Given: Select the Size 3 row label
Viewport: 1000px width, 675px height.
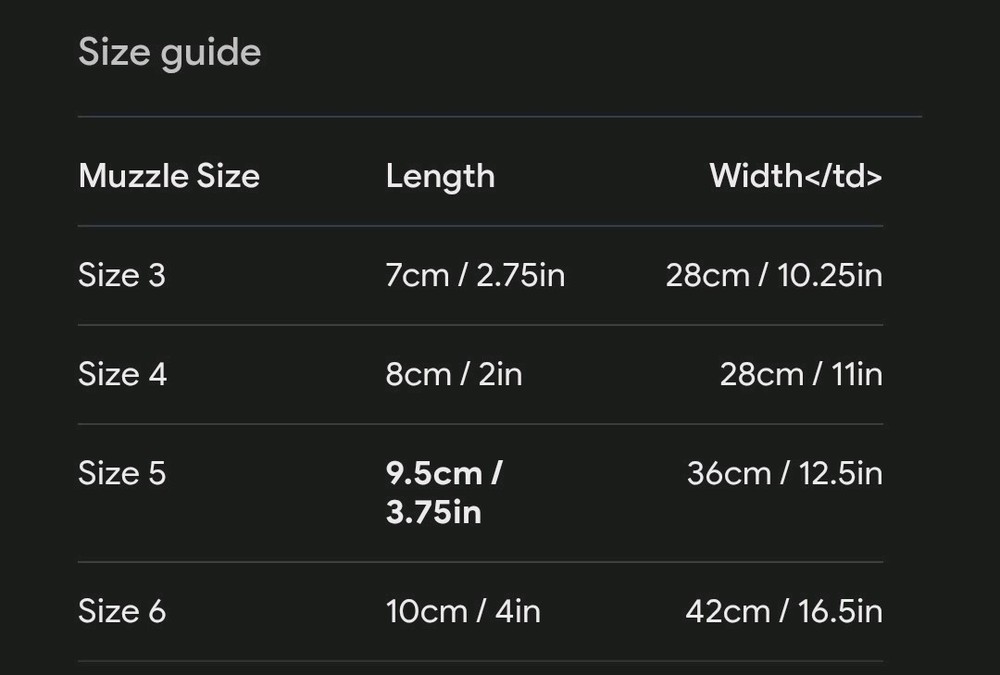Looking at the screenshot, I should [122, 275].
